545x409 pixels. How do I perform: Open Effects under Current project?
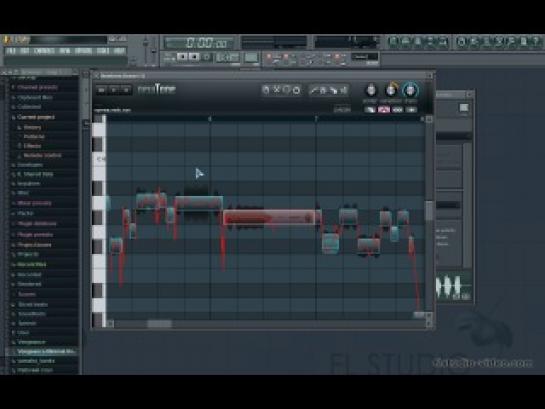click(32, 146)
